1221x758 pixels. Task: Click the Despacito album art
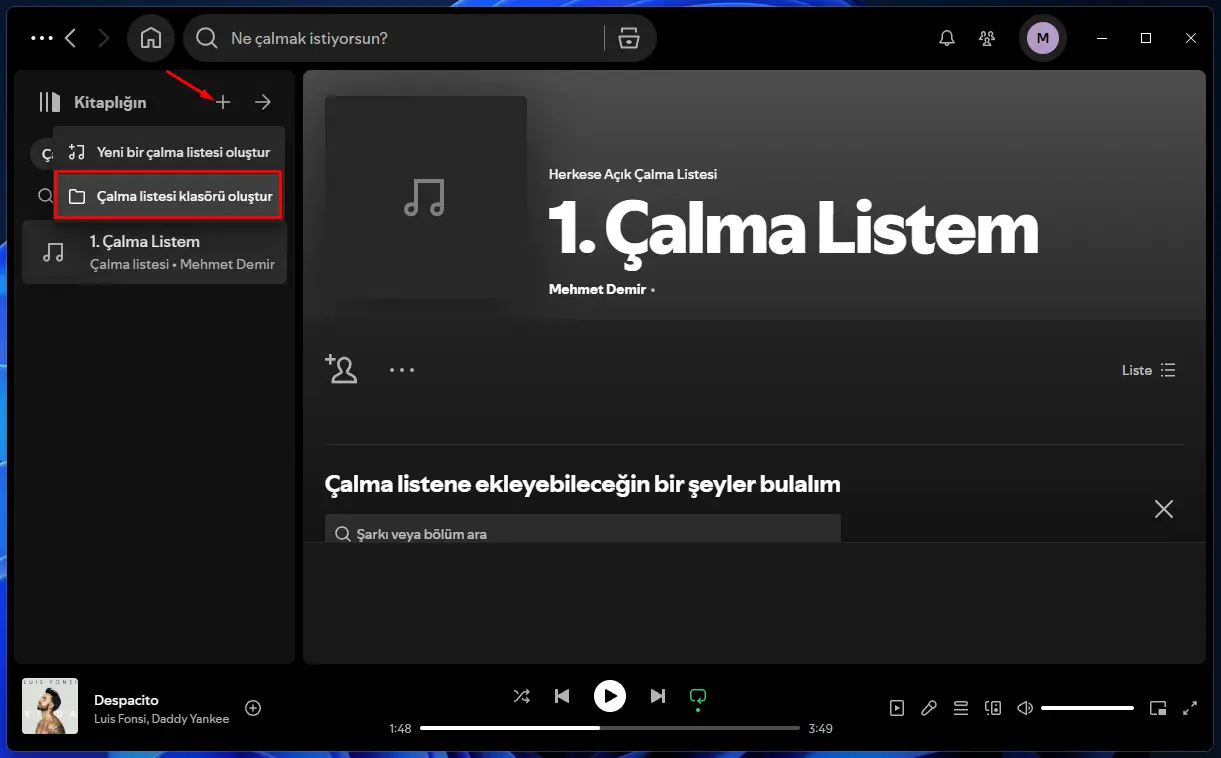pos(50,707)
